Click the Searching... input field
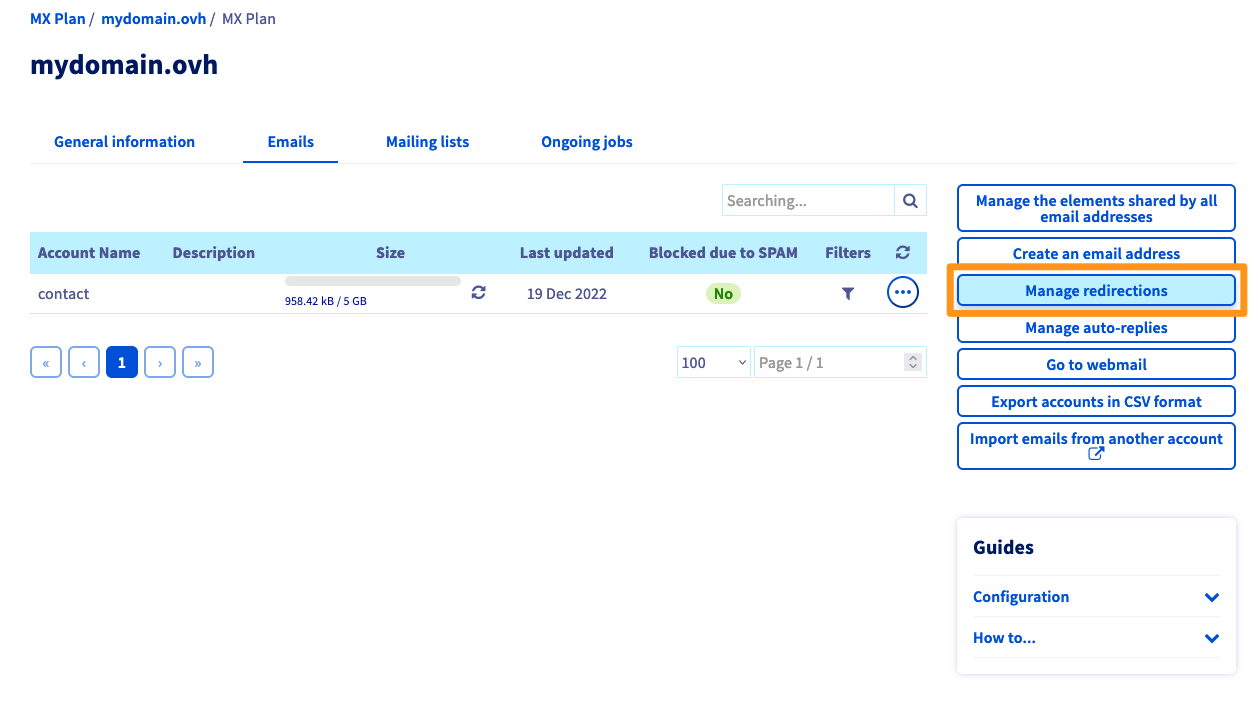1259x702 pixels. tap(807, 201)
